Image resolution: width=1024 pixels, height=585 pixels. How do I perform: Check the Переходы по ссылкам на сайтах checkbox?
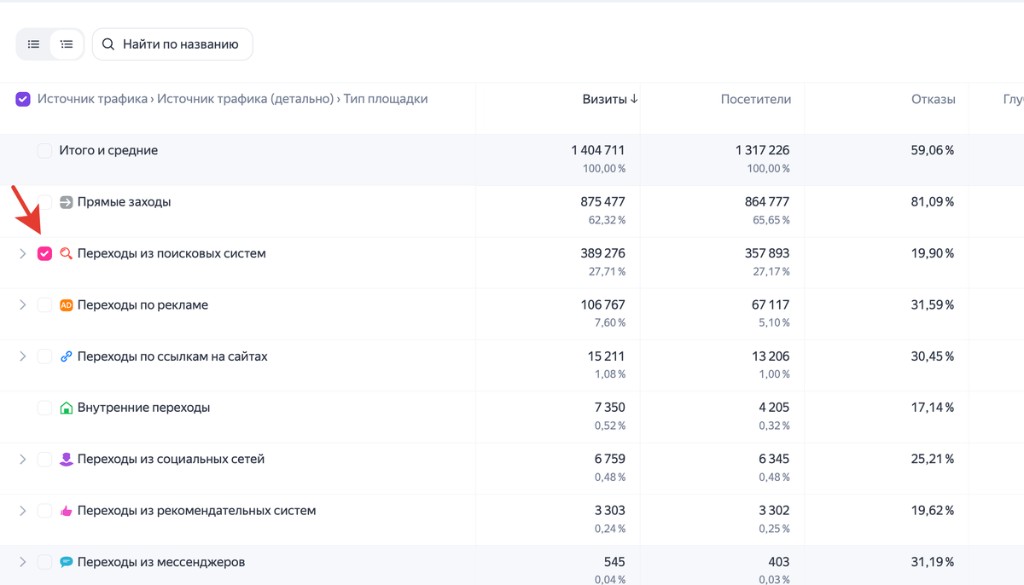[x=44, y=356]
